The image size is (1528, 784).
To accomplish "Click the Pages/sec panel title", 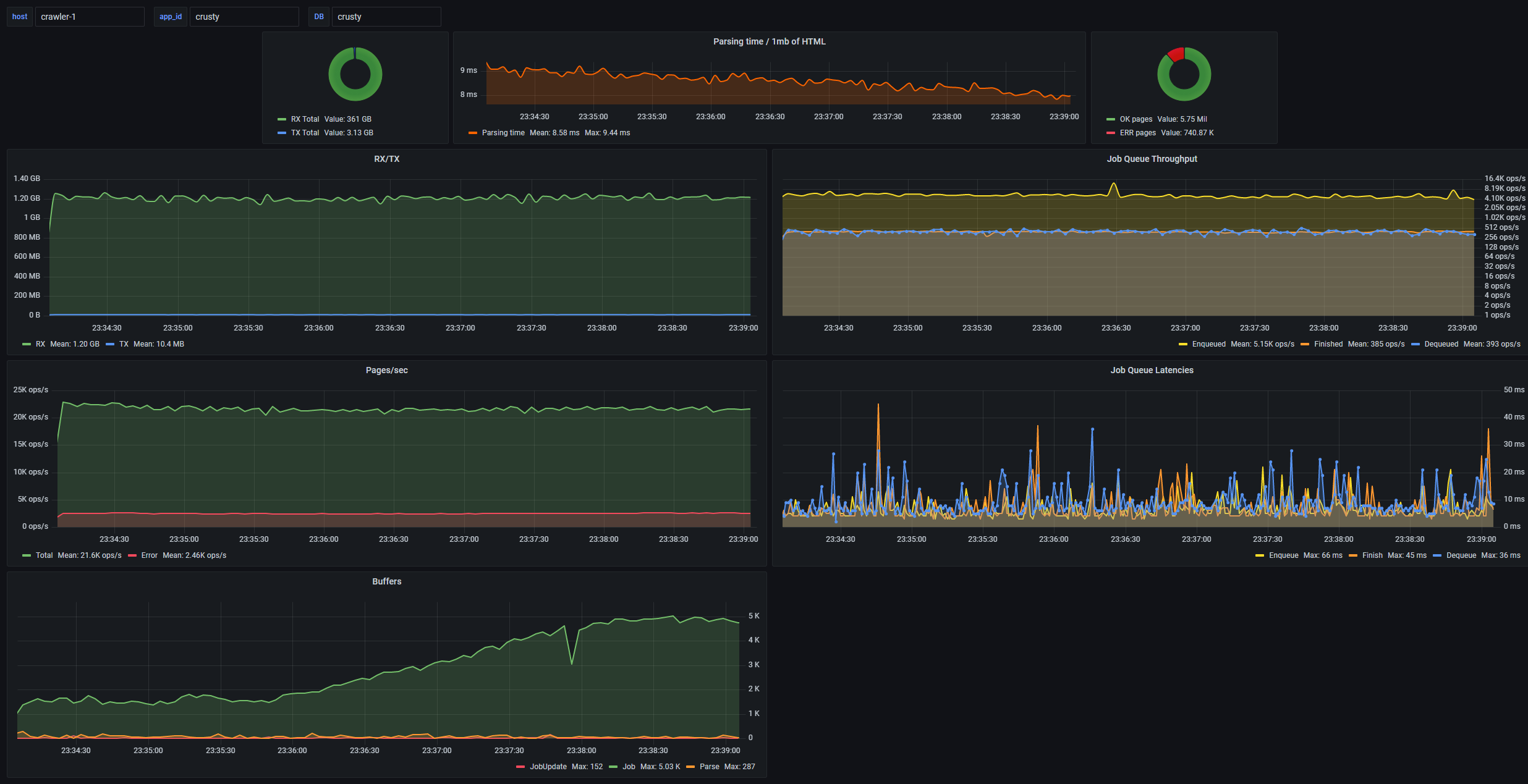I will click(x=386, y=370).
